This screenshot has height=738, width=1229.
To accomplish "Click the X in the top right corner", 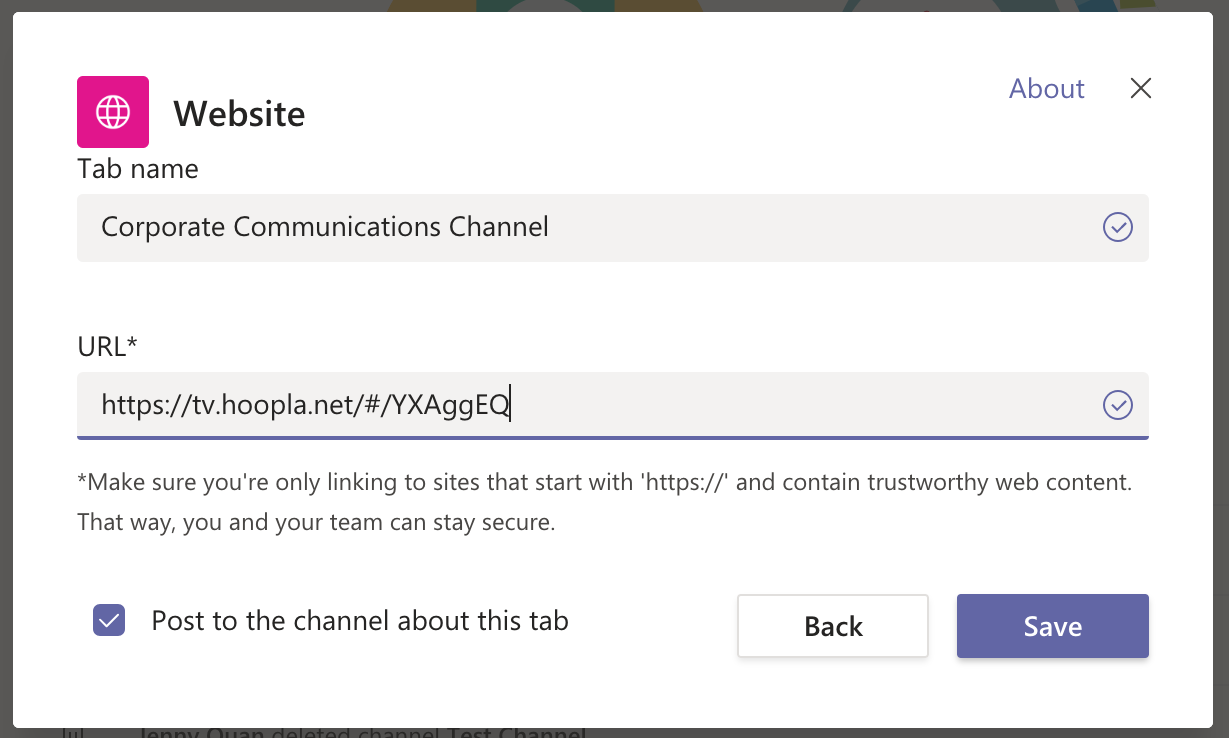I will coord(1140,88).
